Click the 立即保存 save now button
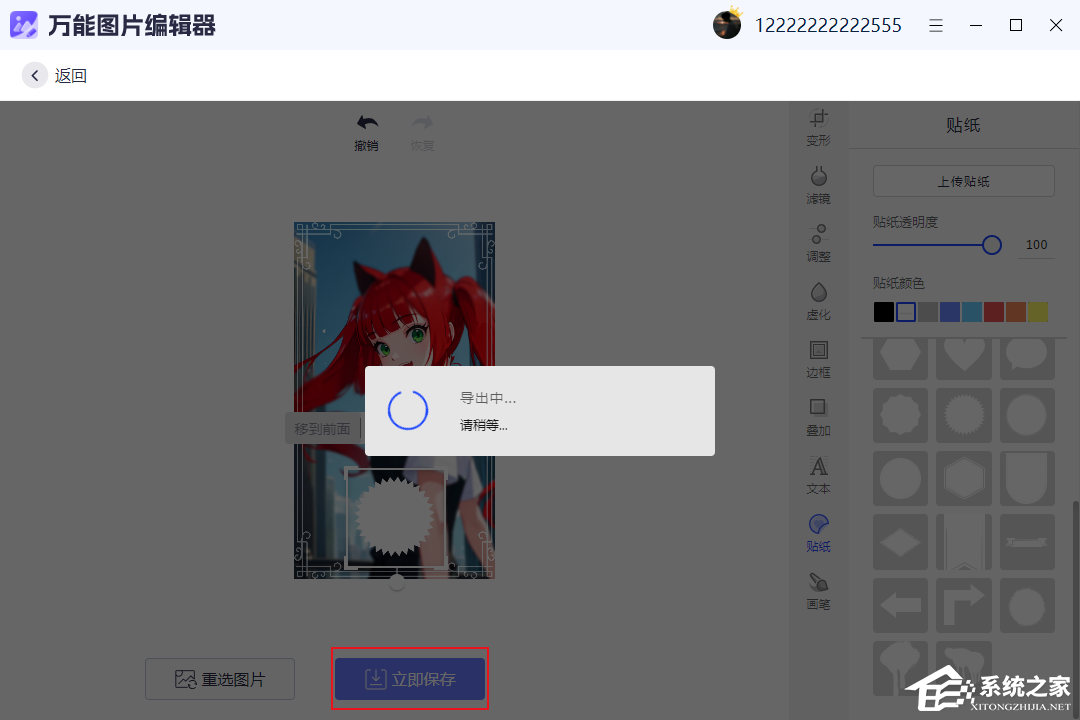 click(410, 679)
